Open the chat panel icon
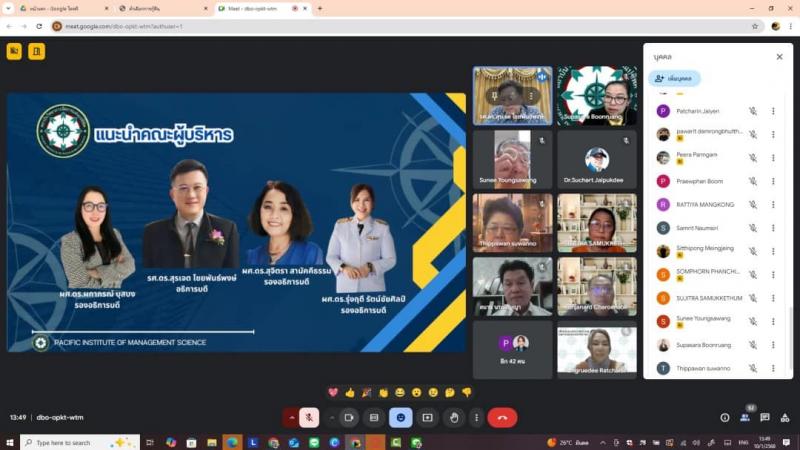 pos(765,417)
